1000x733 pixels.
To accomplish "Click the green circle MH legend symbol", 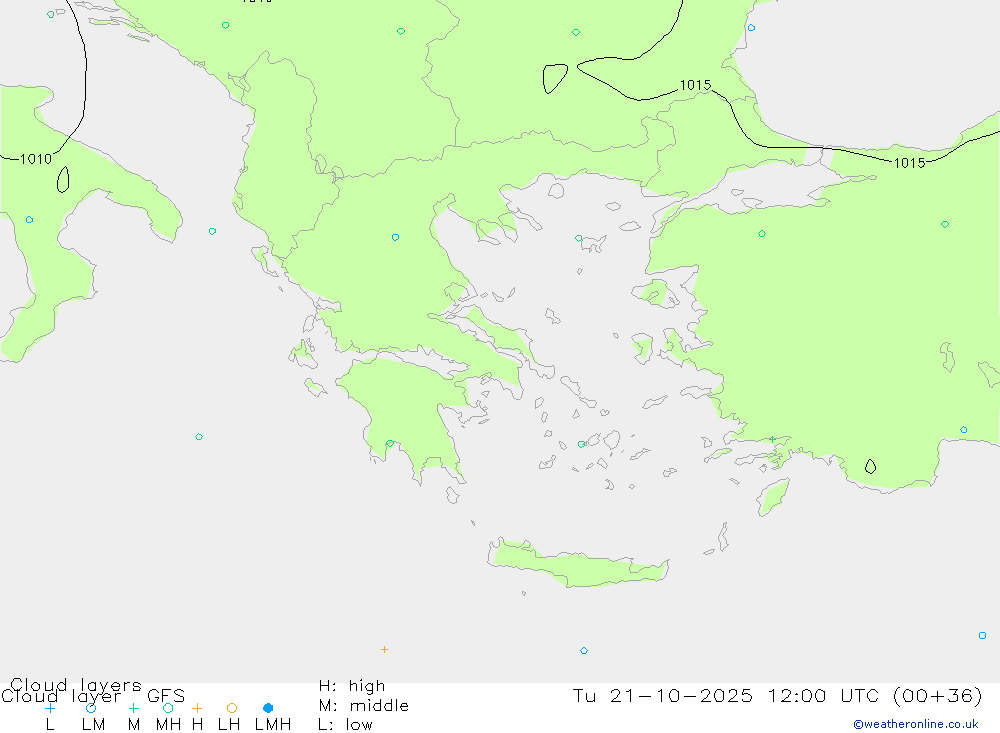I will 168,708.
